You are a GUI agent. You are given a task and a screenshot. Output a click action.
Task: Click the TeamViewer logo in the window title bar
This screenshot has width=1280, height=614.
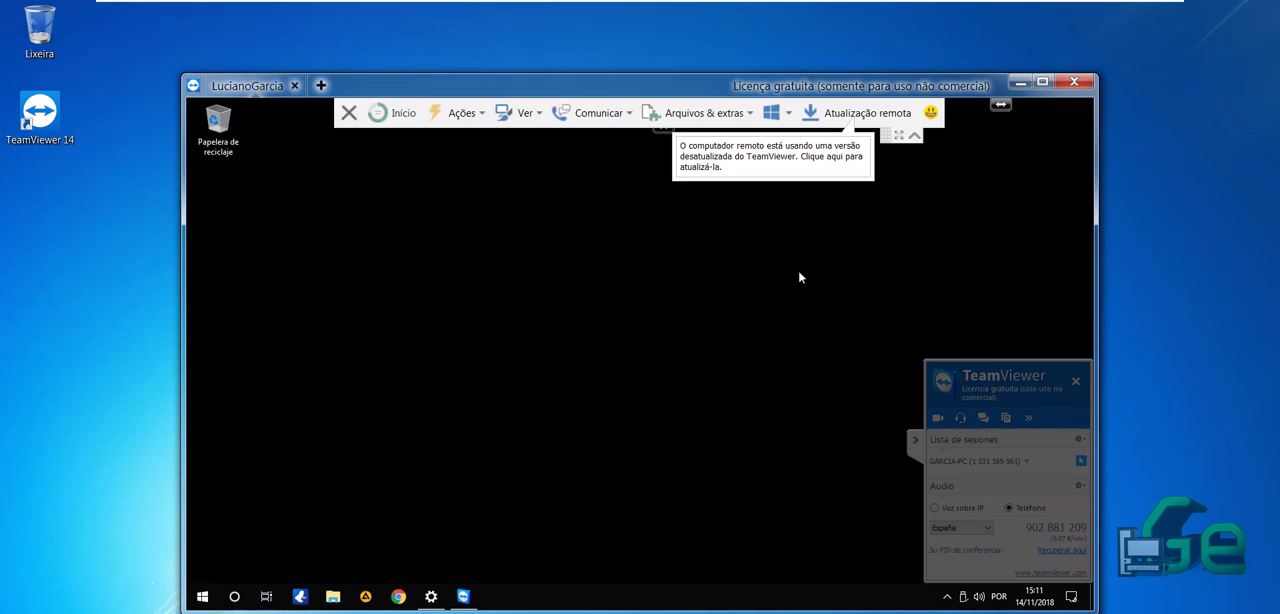(x=193, y=86)
